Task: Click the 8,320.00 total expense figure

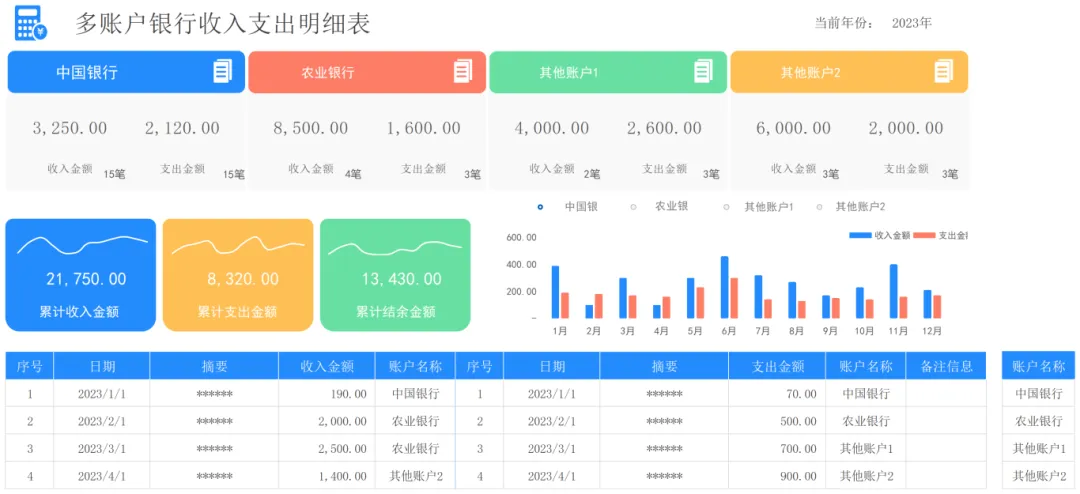Action: point(243,279)
